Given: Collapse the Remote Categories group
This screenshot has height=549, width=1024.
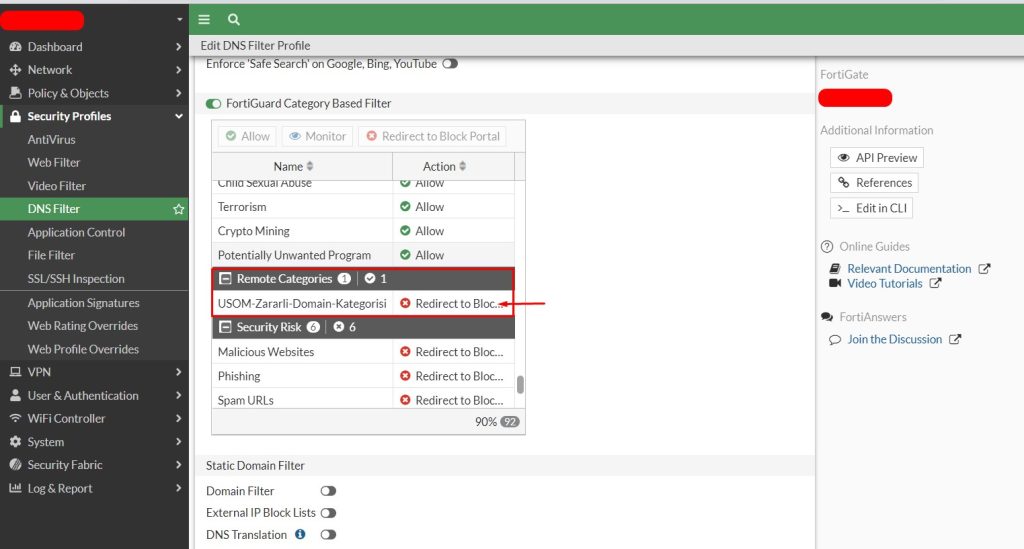Looking at the screenshot, I should (x=226, y=279).
